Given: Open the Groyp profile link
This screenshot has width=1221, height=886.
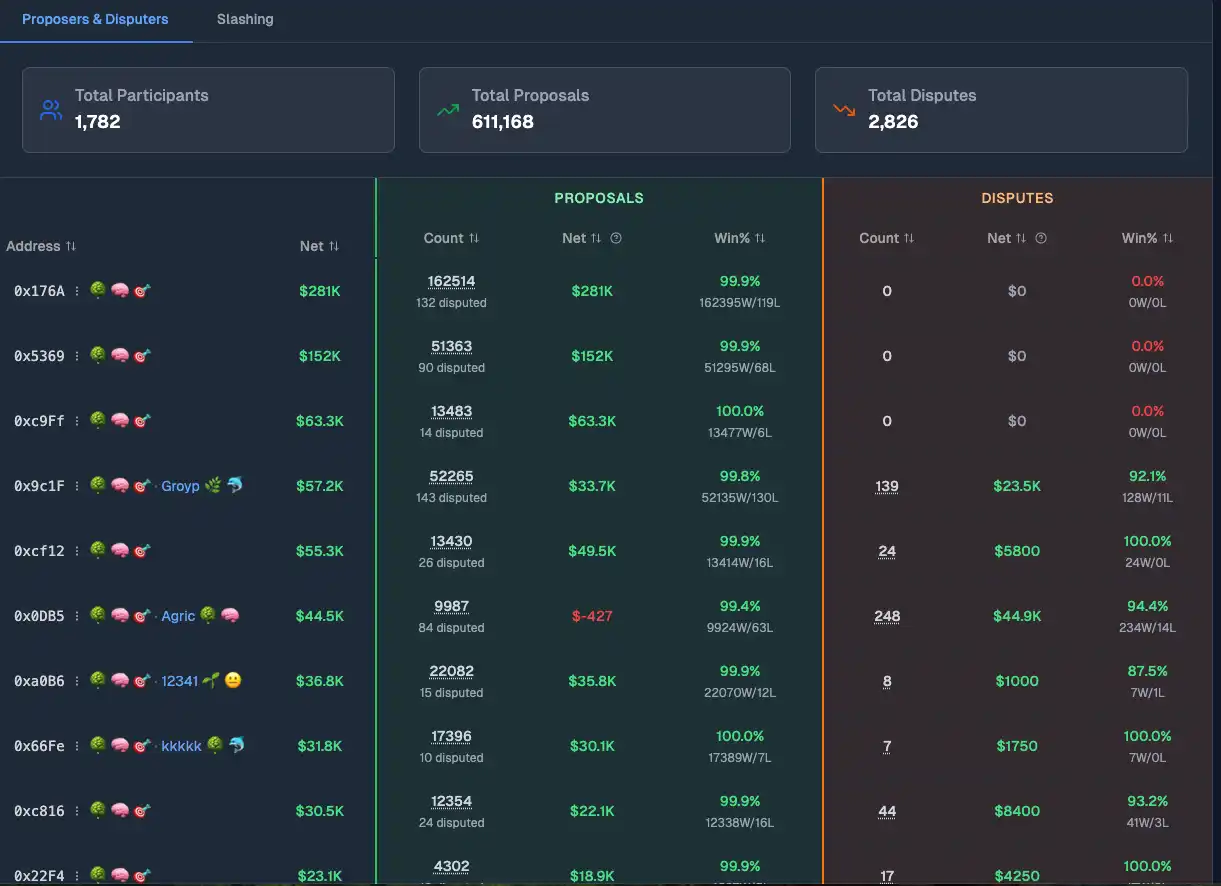Looking at the screenshot, I should [180, 485].
